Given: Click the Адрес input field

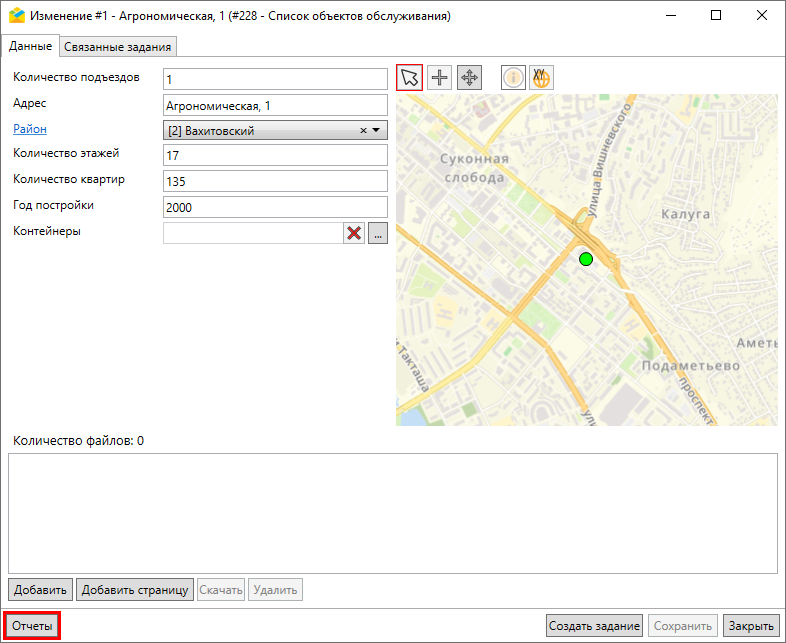Looking at the screenshot, I should point(274,105).
